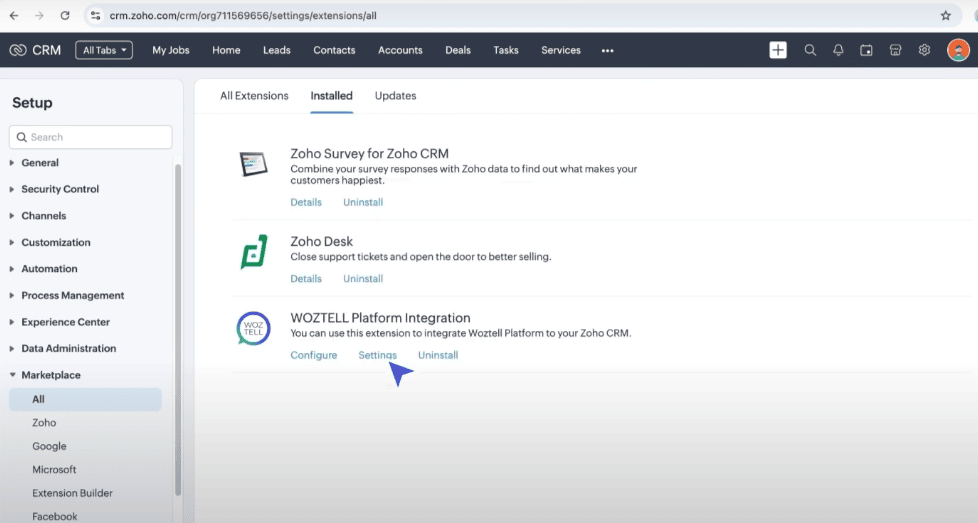Viewport: 978px width, 523px height.
Task: Select All under Marketplace
Action: pyautogui.click(x=85, y=399)
